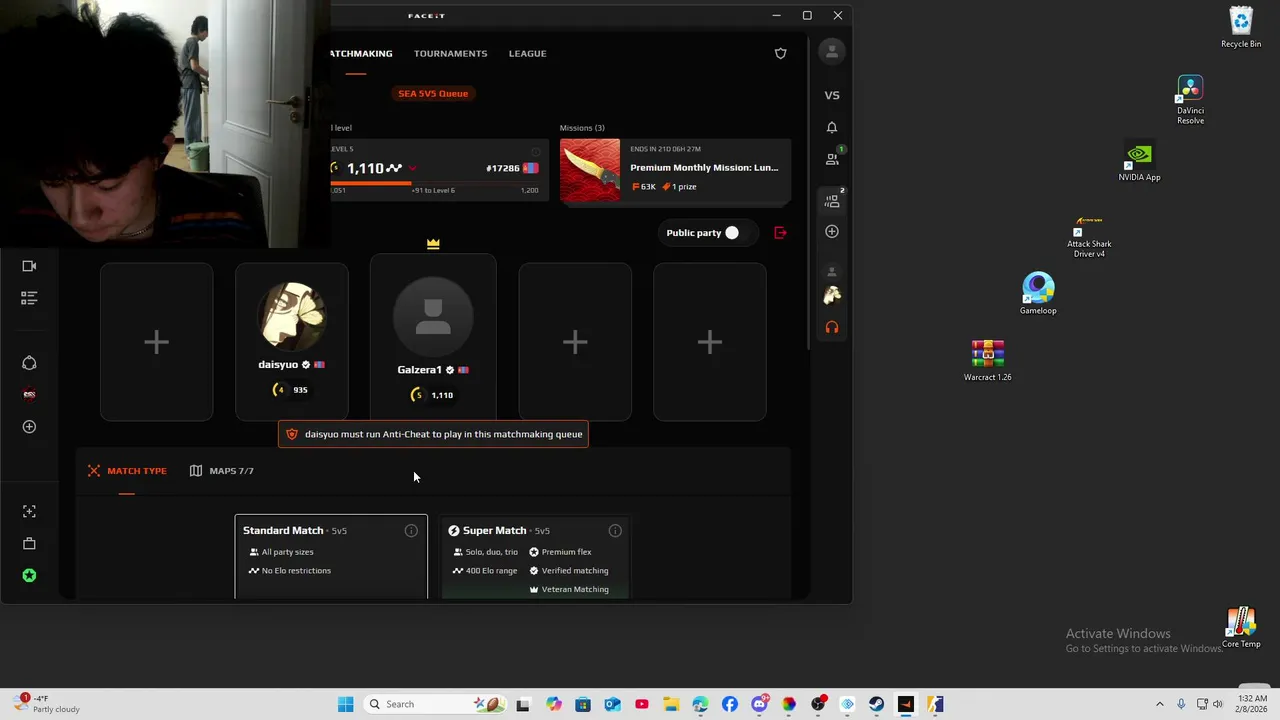This screenshot has height=720, width=1280.
Task: Switch to the Matchmaking tab
Action: [x=360, y=53]
